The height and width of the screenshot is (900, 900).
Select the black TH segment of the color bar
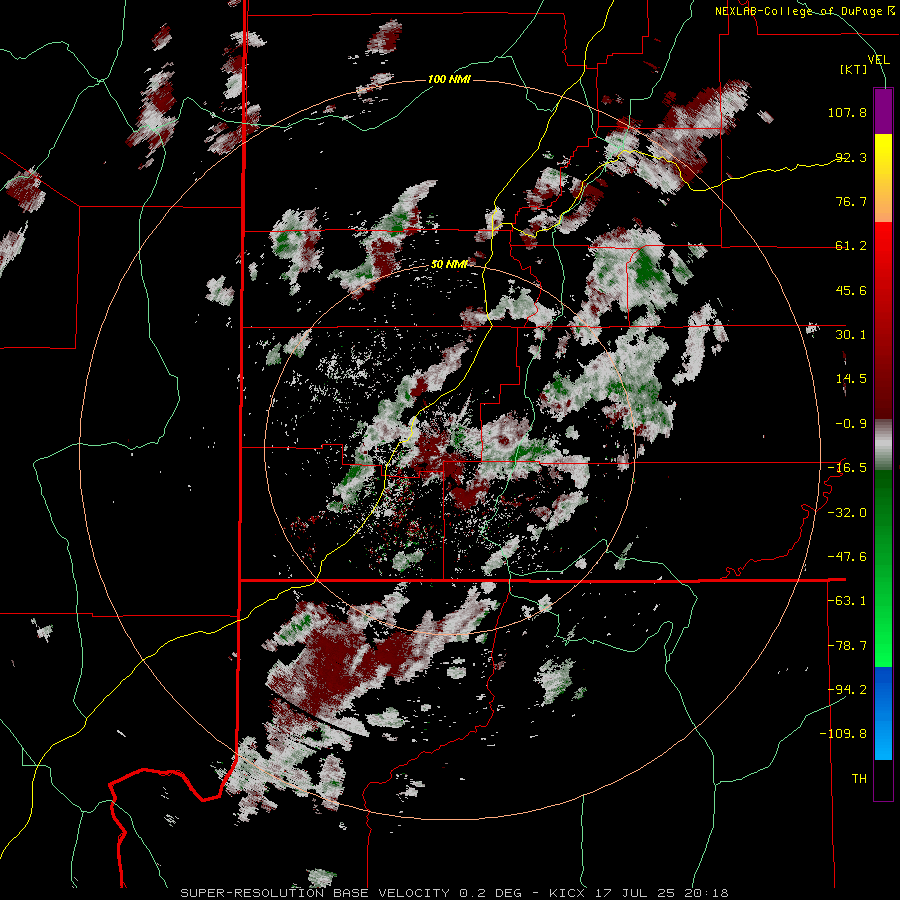pos(883,779)
